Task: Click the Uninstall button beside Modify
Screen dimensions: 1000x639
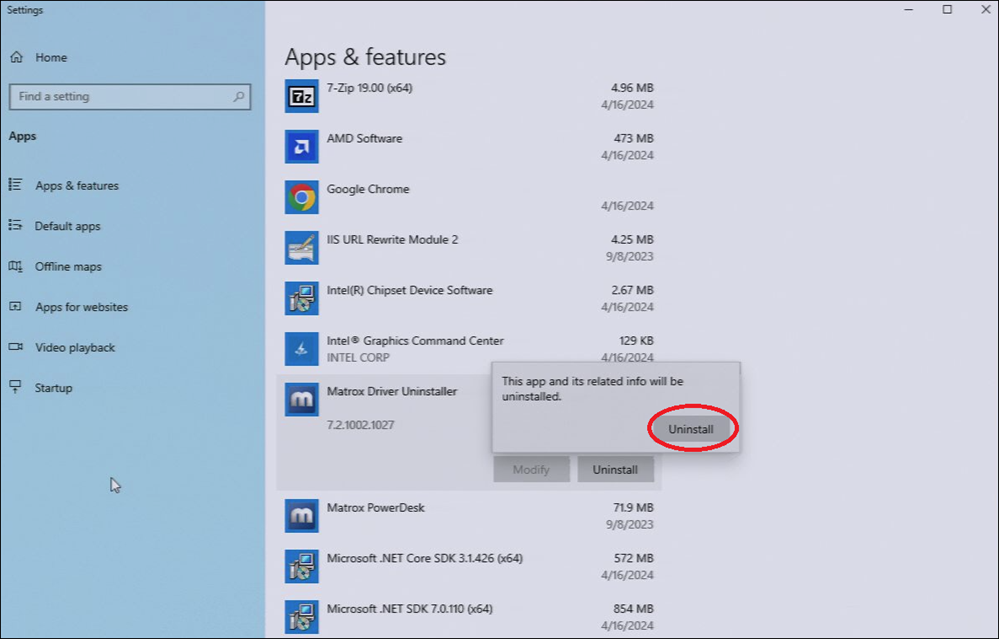Action: click(x=615, y=469)
